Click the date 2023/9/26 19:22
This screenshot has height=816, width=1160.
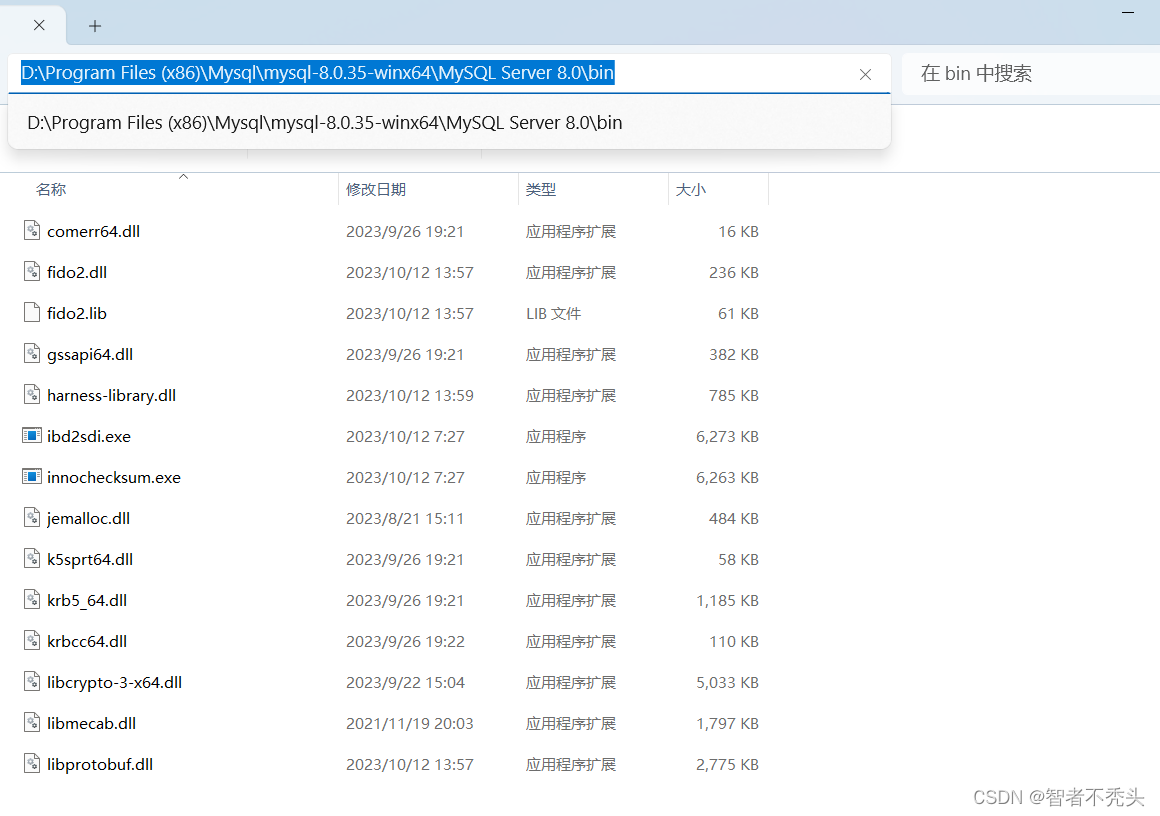click(405, 641)
